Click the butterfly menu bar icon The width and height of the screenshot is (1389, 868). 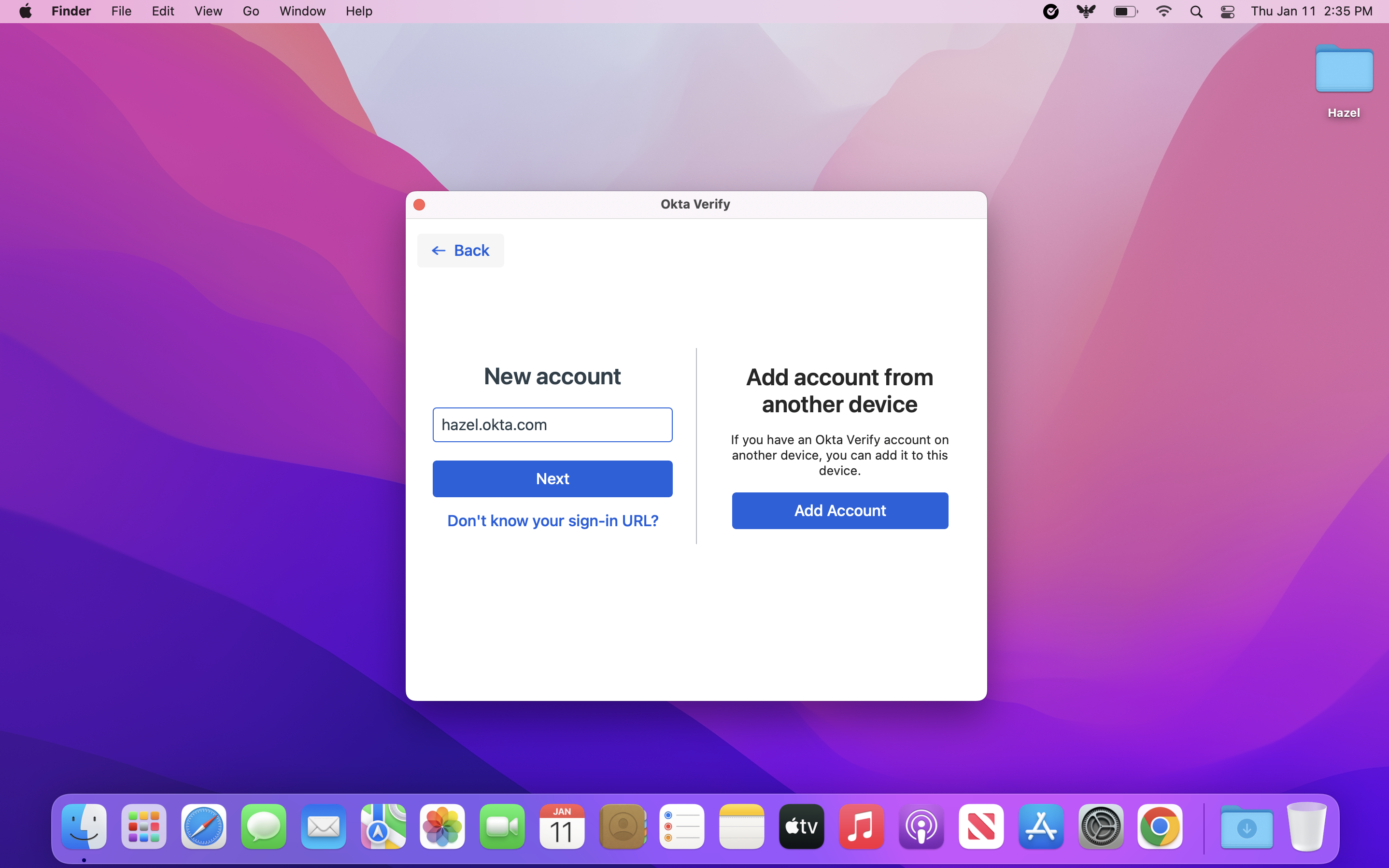click(x=1086, y=11)
